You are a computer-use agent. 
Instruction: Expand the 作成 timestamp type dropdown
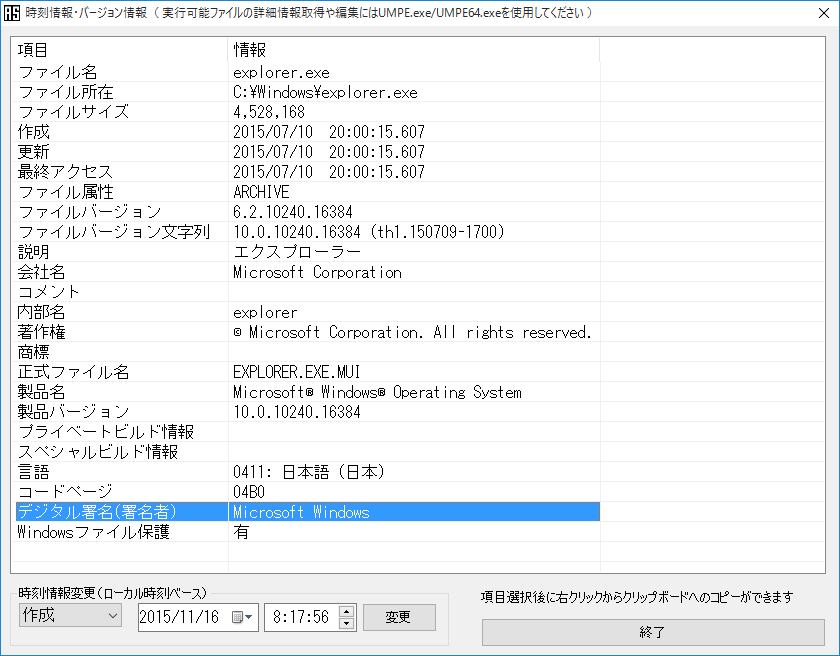[x=70, y=615]
